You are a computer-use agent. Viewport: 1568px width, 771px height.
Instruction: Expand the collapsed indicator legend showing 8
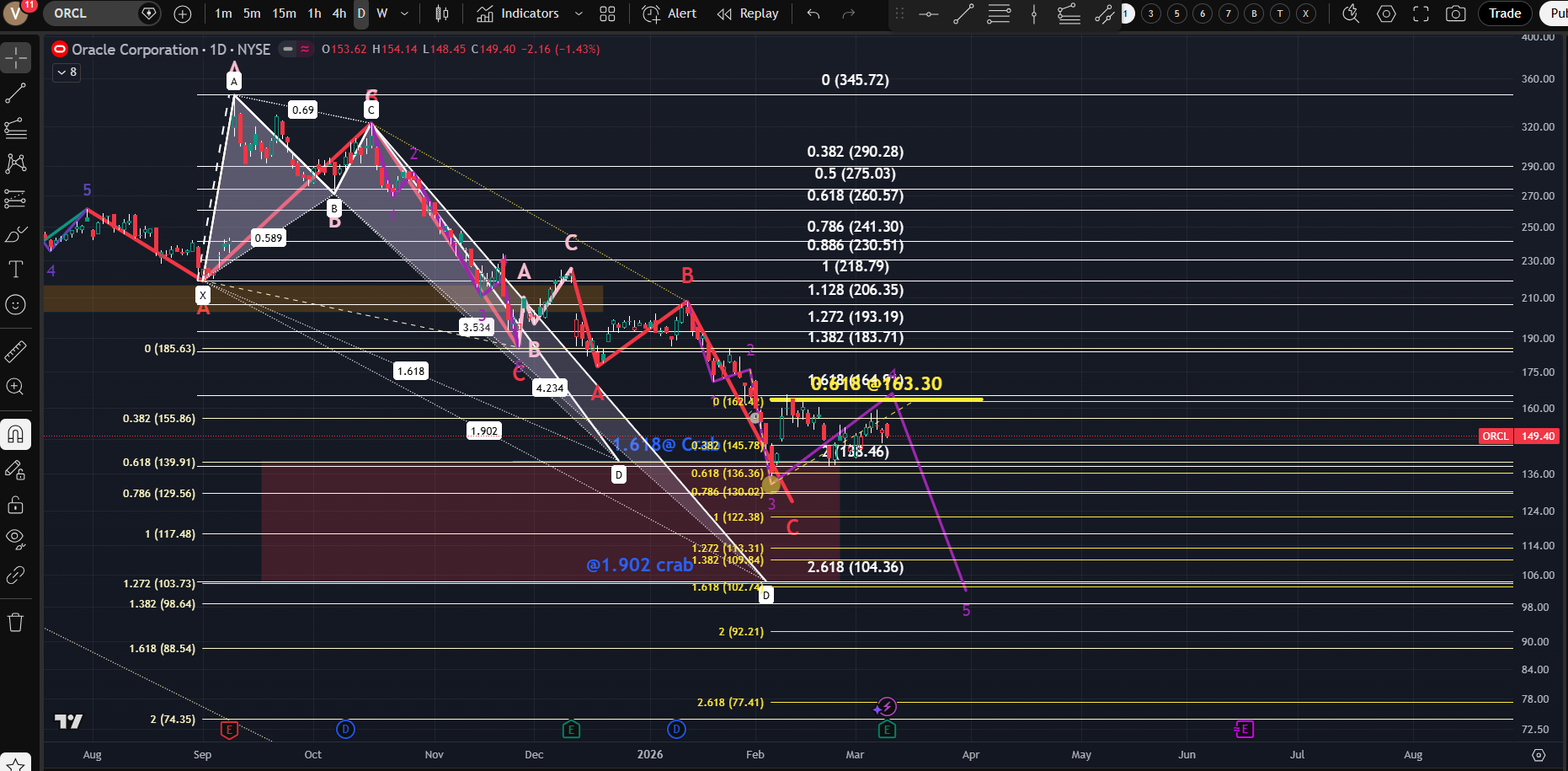pyautogui.click(x=67, y=72)
